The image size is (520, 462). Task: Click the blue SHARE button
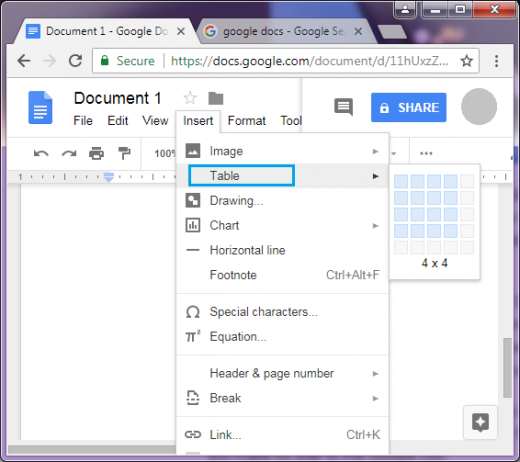pyautogui.click(x=409, y=107)
